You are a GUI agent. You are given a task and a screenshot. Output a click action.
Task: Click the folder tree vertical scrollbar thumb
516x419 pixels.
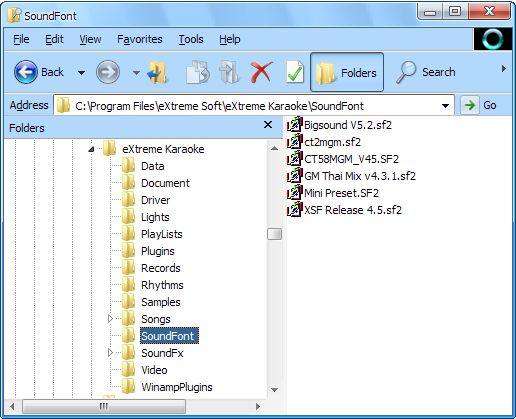click(x=274, y=234)
